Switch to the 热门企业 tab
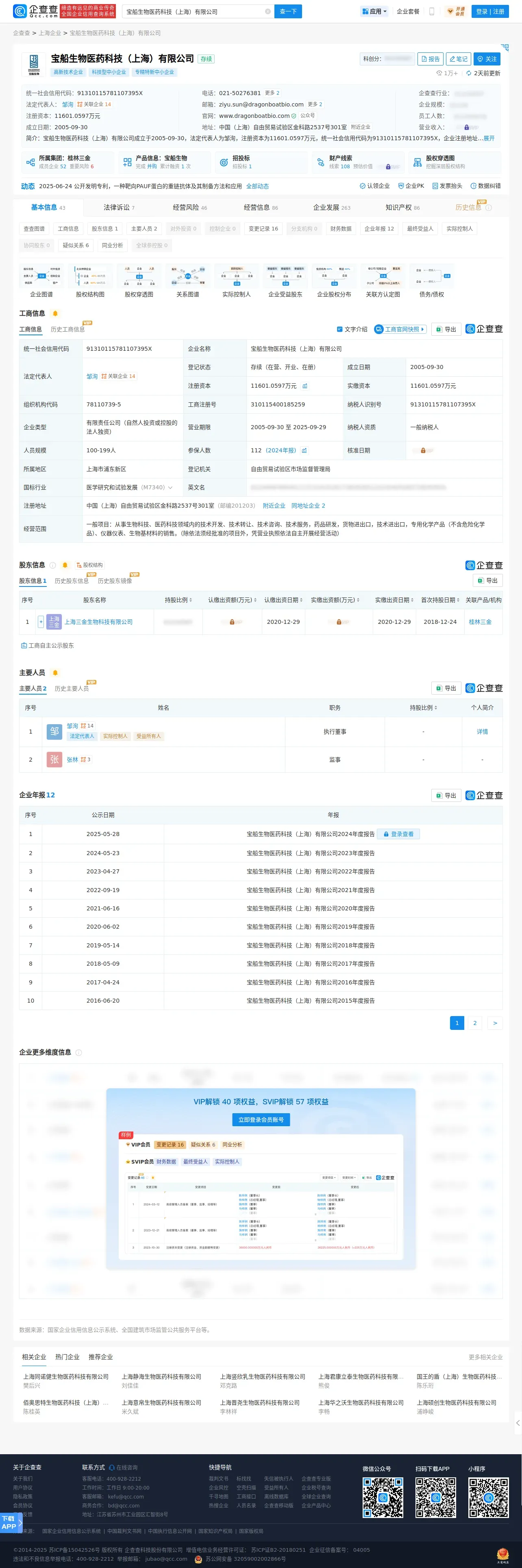Screen dimensions: 522x1568 tap(67, 1357)
